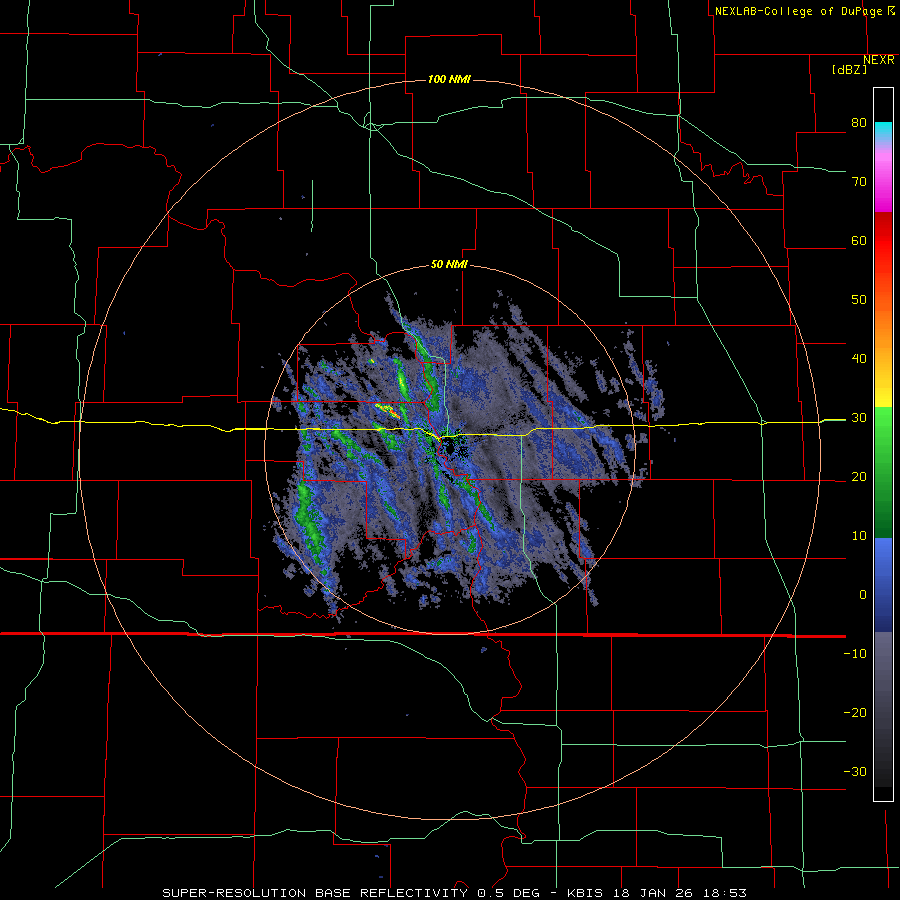Click the blue segment of the reflectivity color bar
Screen dimensions: 900x900
click(883, 585)
